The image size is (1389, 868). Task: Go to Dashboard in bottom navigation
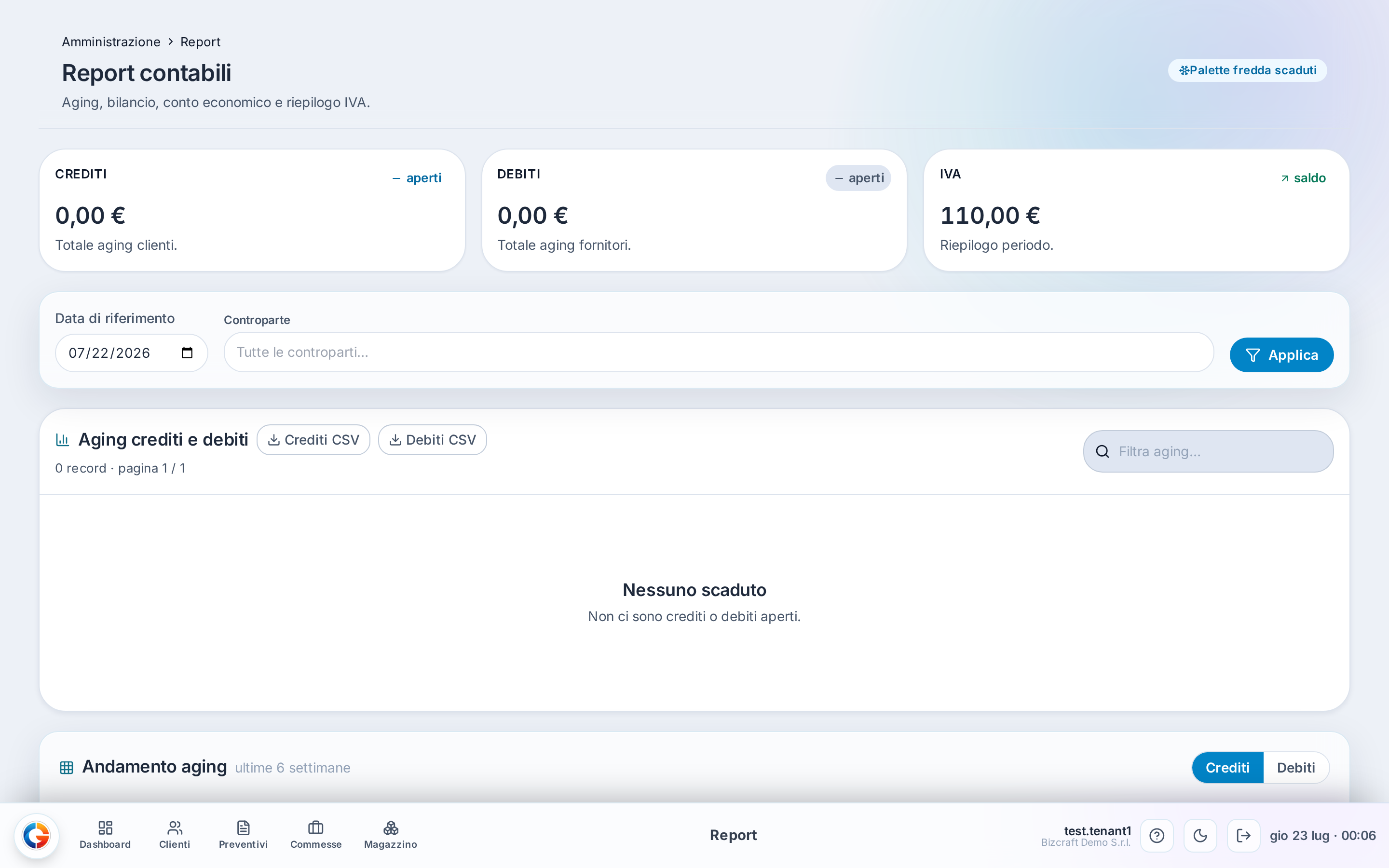click(x=105, y=835)
